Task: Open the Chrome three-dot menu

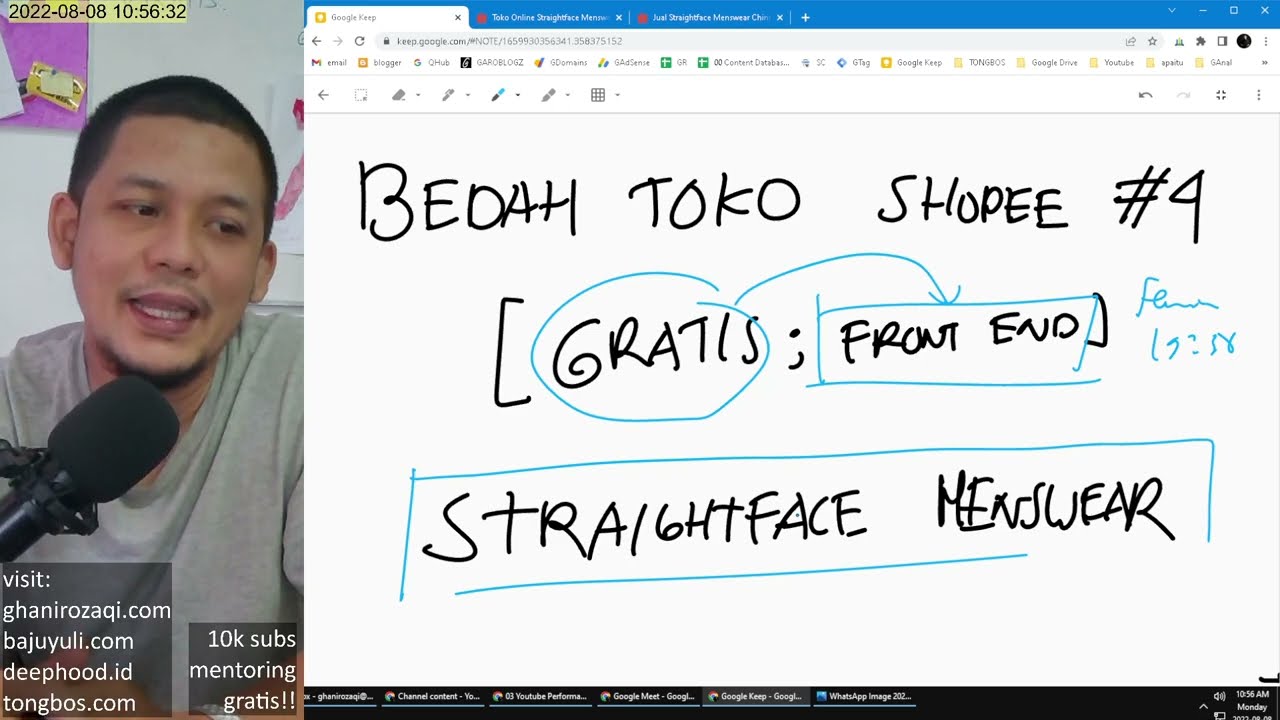Action: (1266, 41)
